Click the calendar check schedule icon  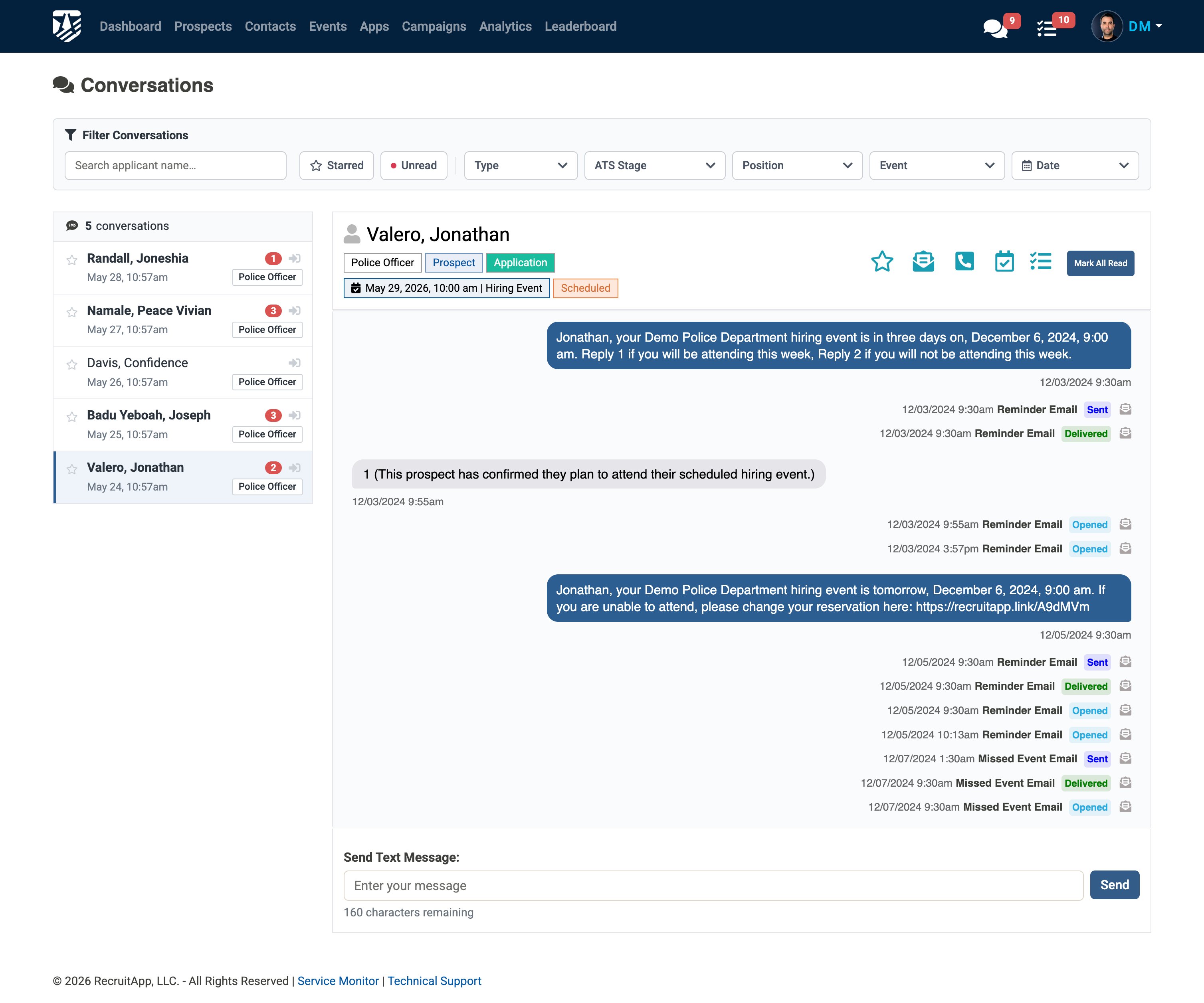pos(1004,262)
